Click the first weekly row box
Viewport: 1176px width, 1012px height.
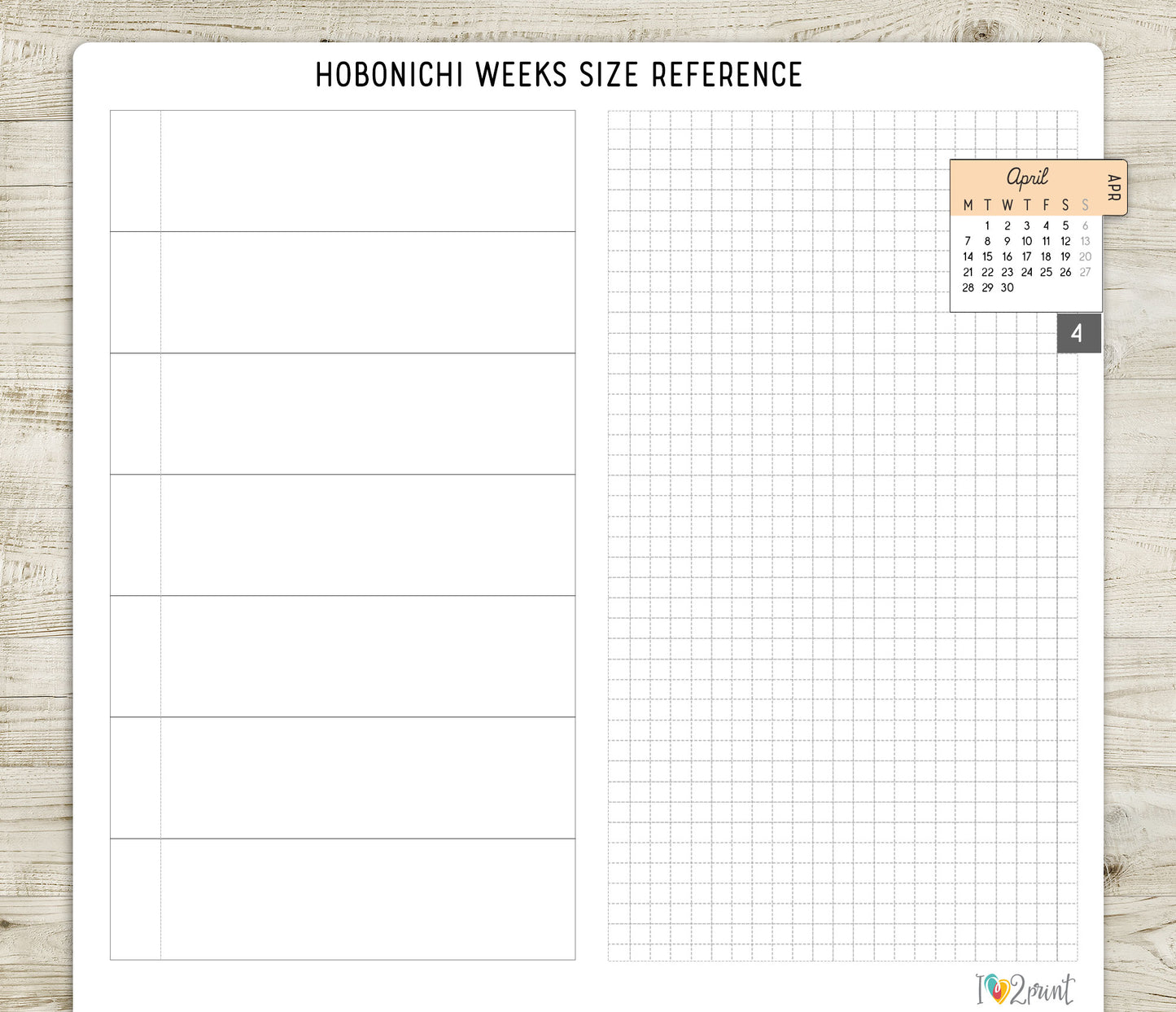pos(343,171)
